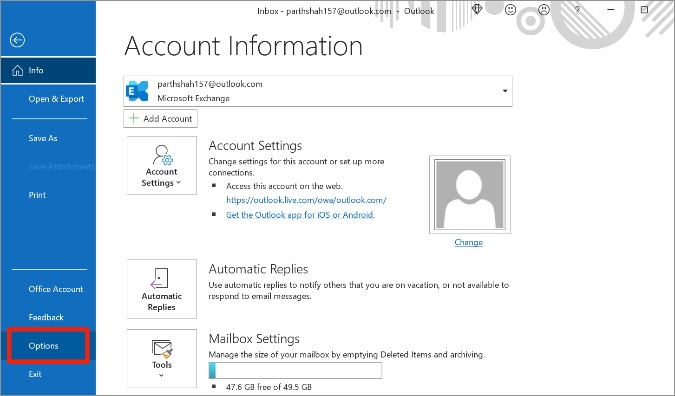Viewport: 675px width, 396px height.
Task: Expand the Tools button chevron
Action: [x=161, y=375]
